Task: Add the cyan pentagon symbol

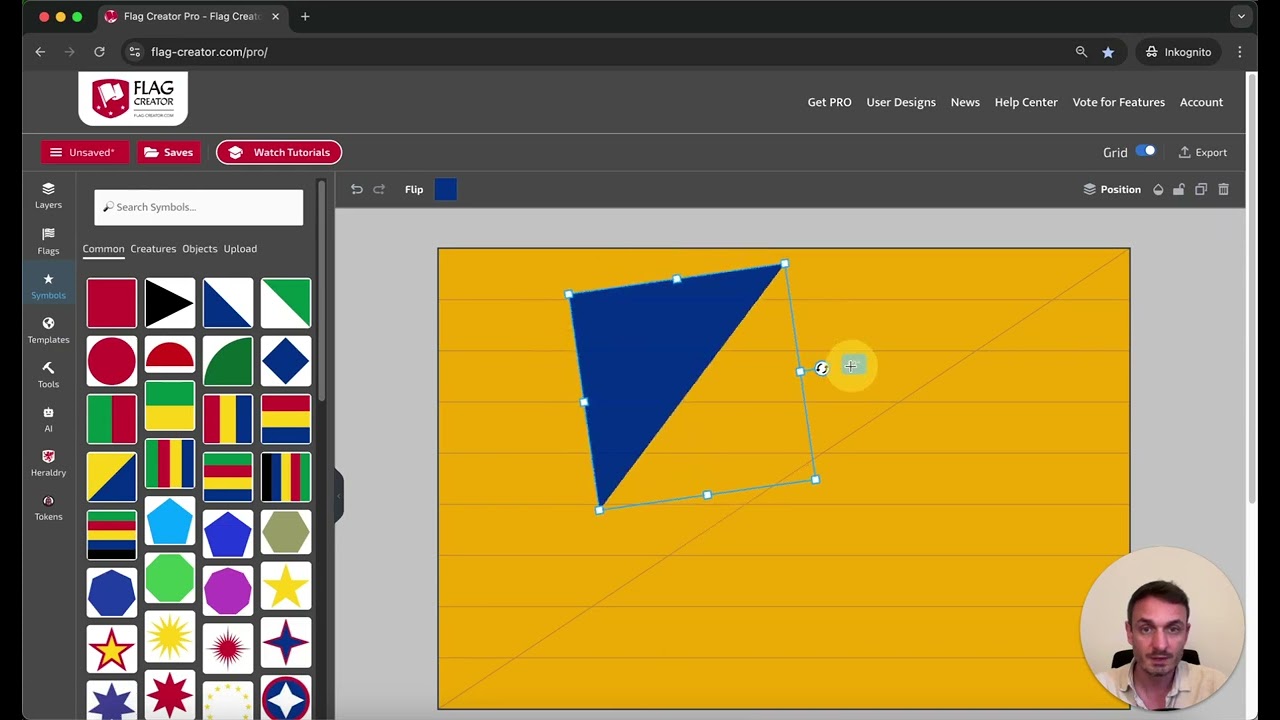Action: coord(169,521)
